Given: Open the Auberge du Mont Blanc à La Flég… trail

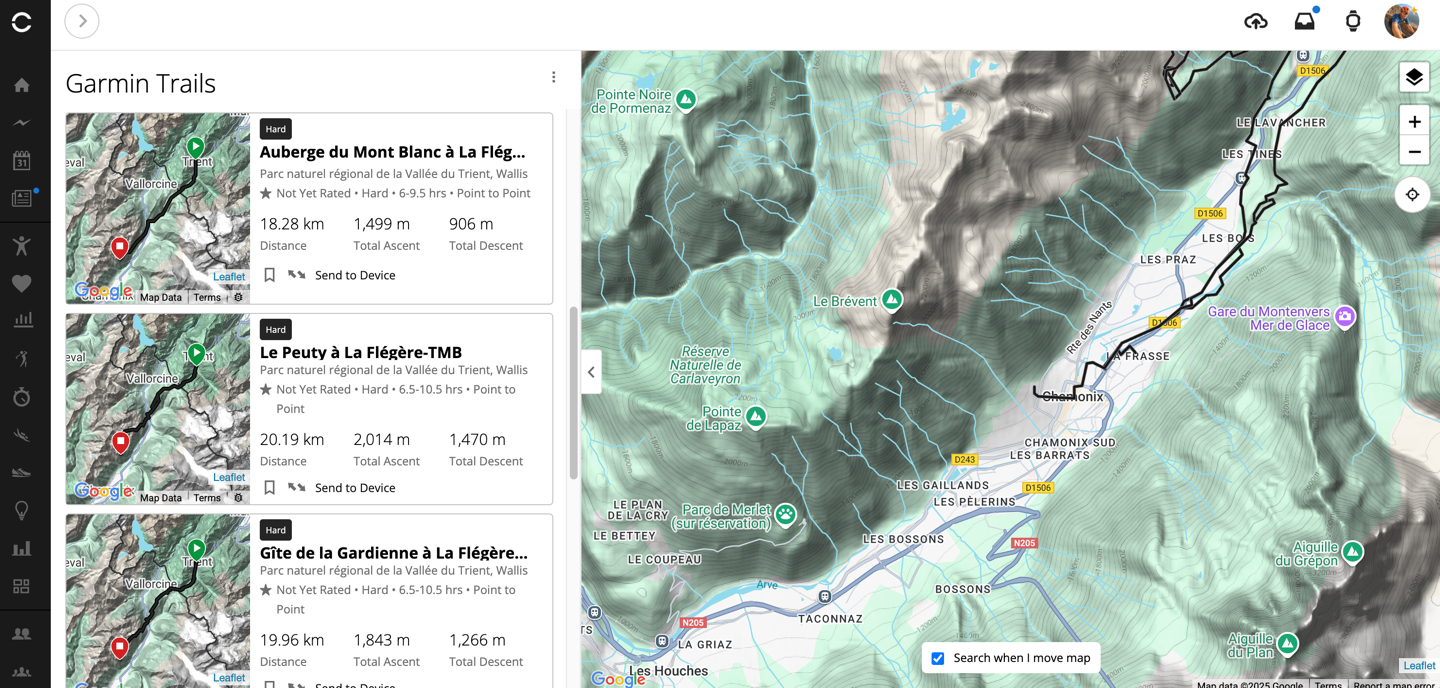Looking at the screenshot, I should 393,152.
